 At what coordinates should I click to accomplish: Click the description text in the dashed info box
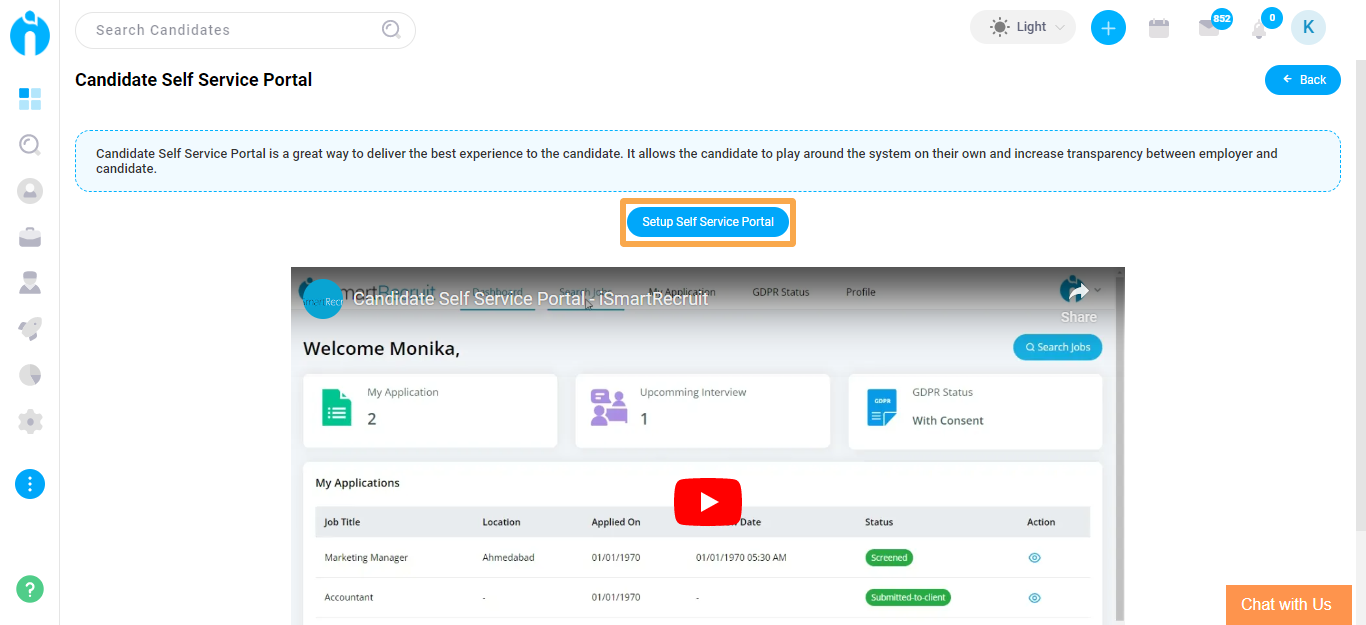[687, 161]
